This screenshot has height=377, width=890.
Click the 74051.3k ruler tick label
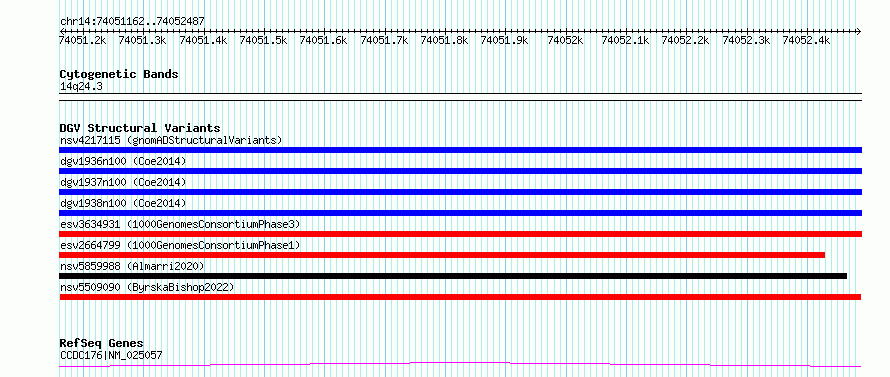coord(142,40)
